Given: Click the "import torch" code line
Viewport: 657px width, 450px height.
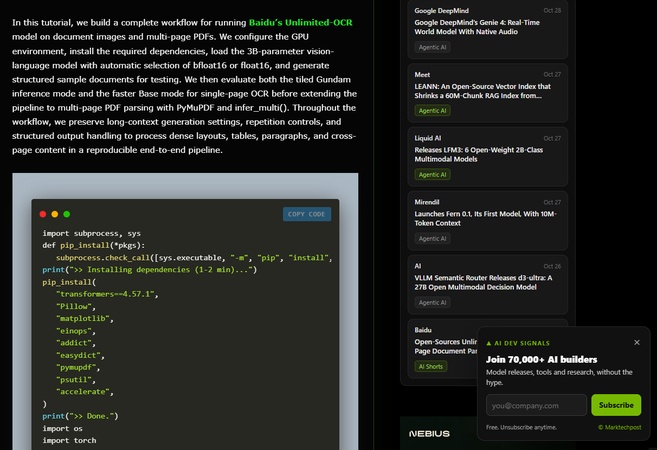Looking at the screenshot, I should pos(69,440).
